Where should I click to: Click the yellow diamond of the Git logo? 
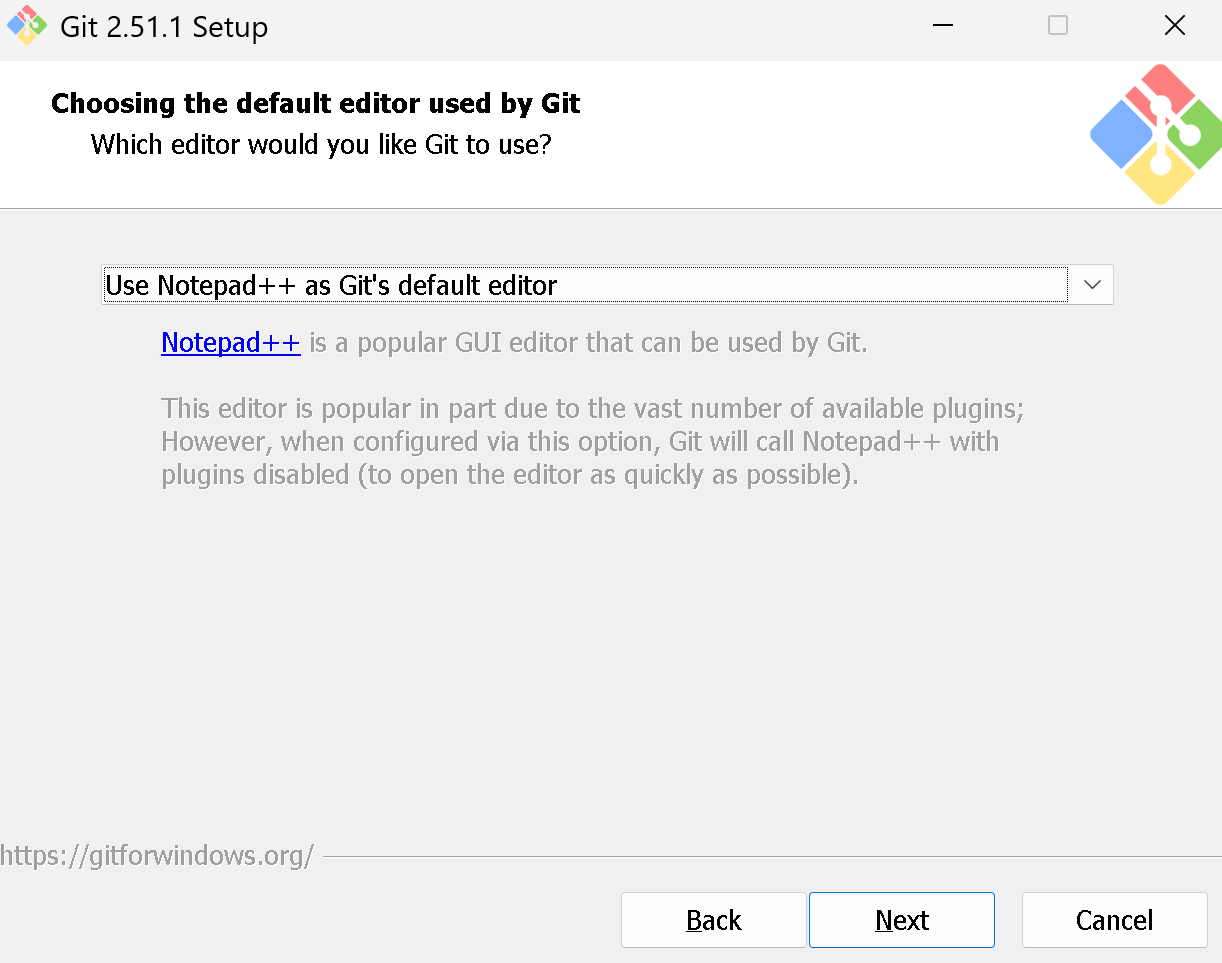(1160, 178)
